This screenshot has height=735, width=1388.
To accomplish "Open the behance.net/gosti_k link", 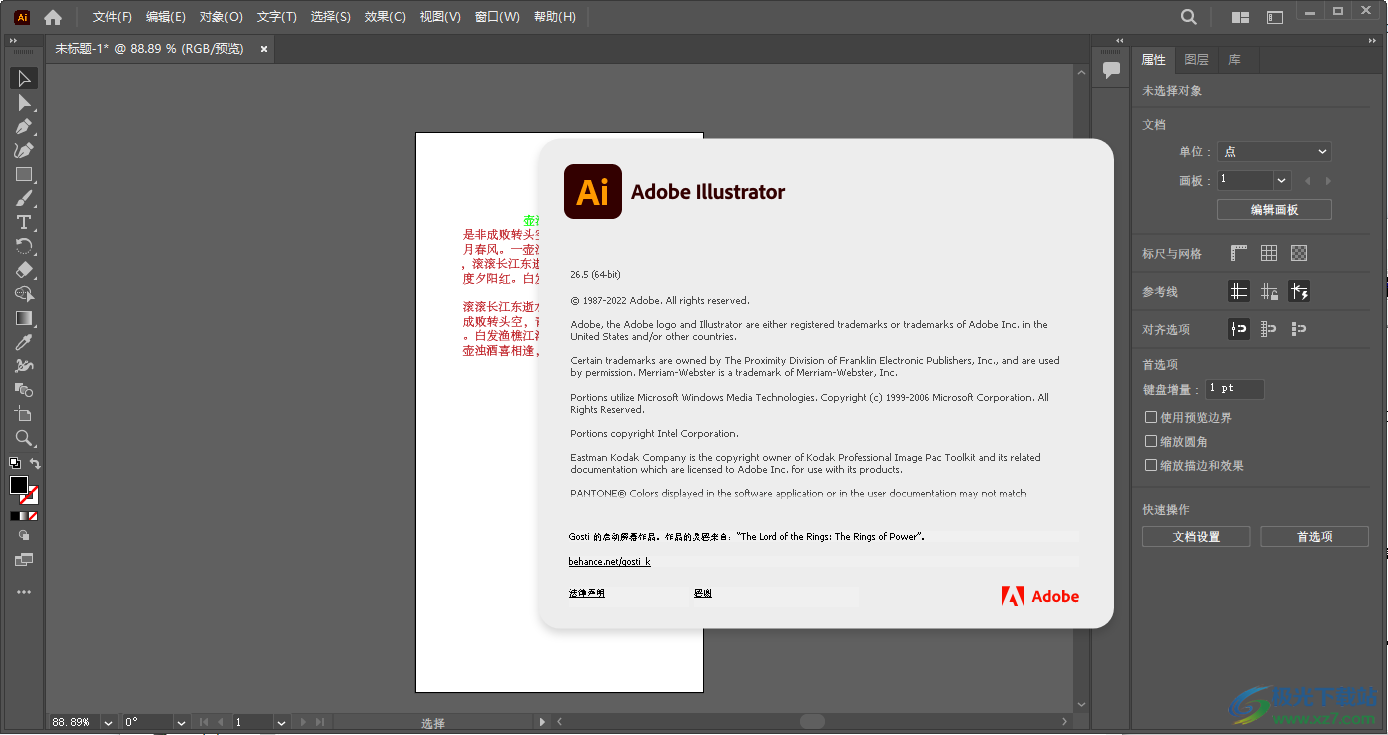I will point(609,562).
